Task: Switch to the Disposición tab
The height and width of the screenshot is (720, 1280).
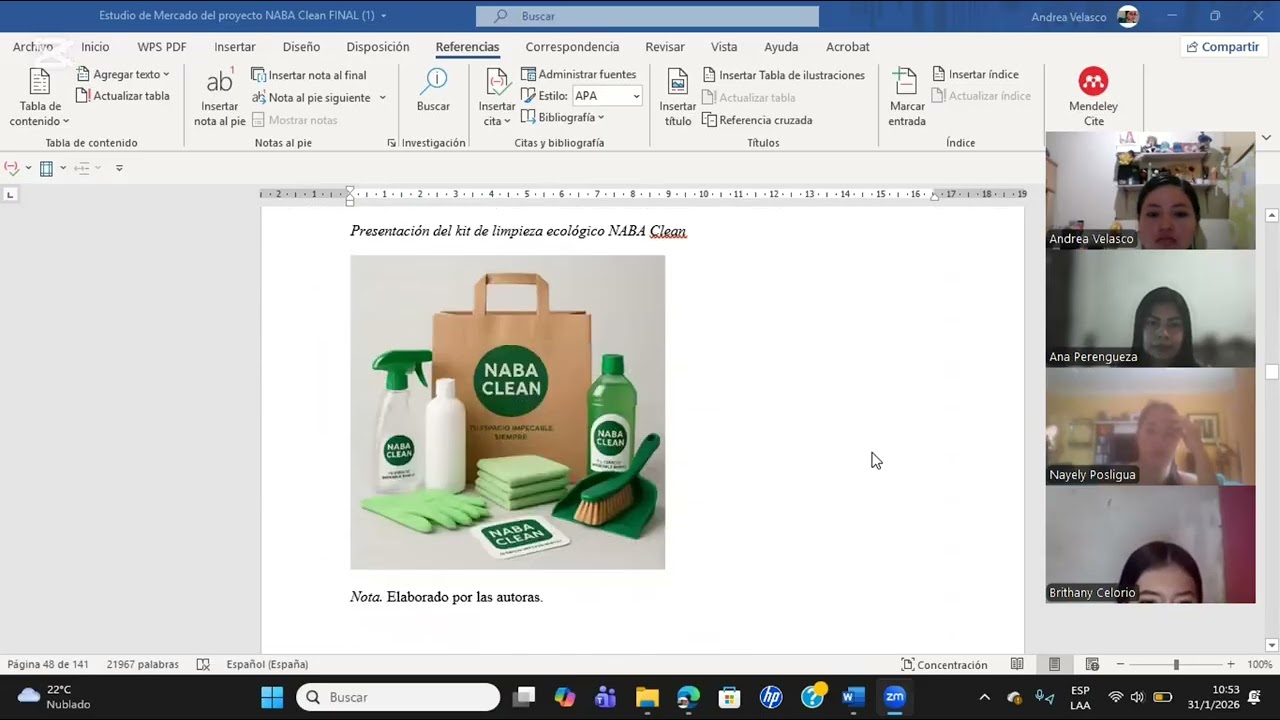Action: point(378,47)
